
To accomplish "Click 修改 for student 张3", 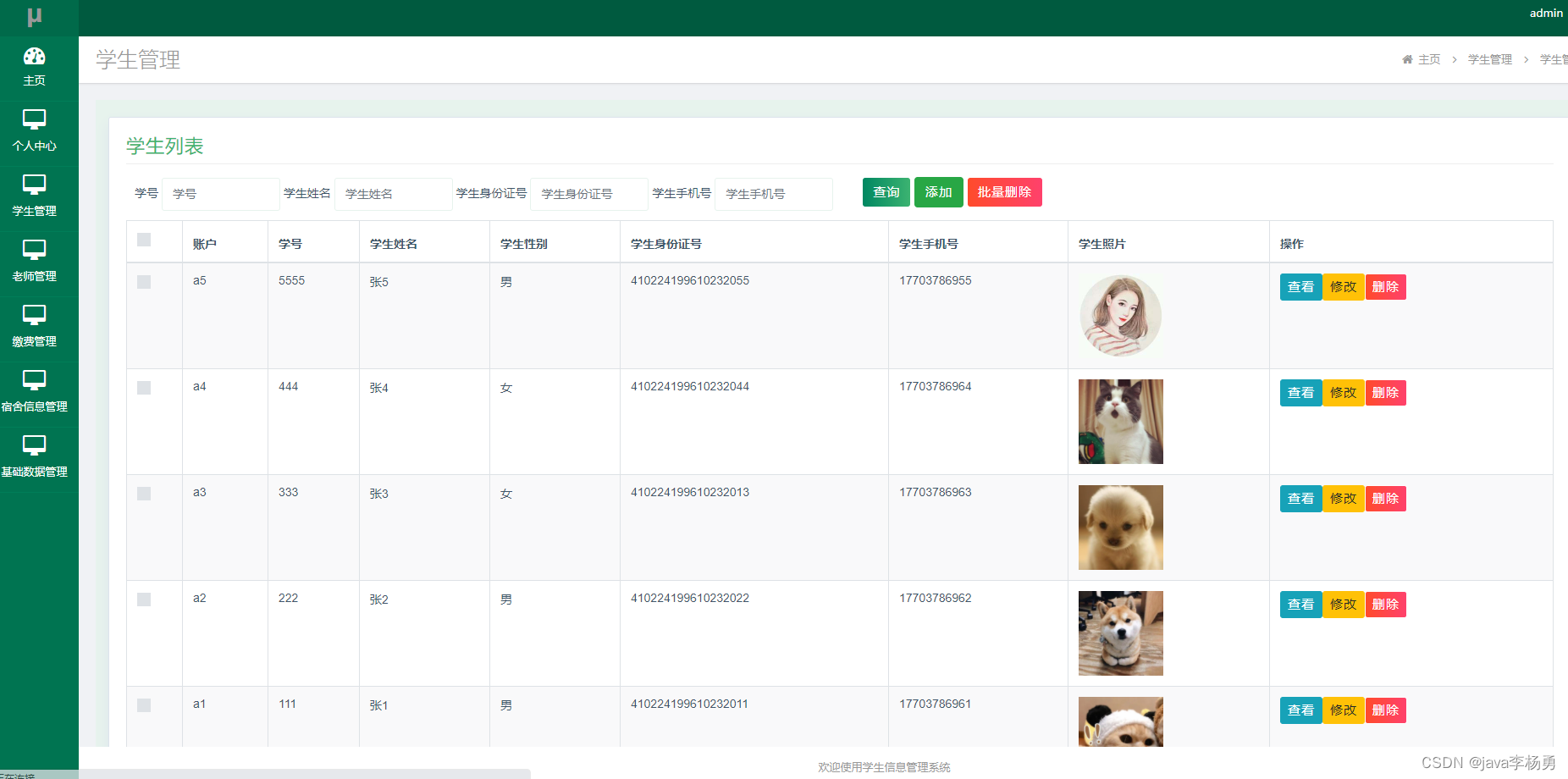I will (x=1343, y=499).
